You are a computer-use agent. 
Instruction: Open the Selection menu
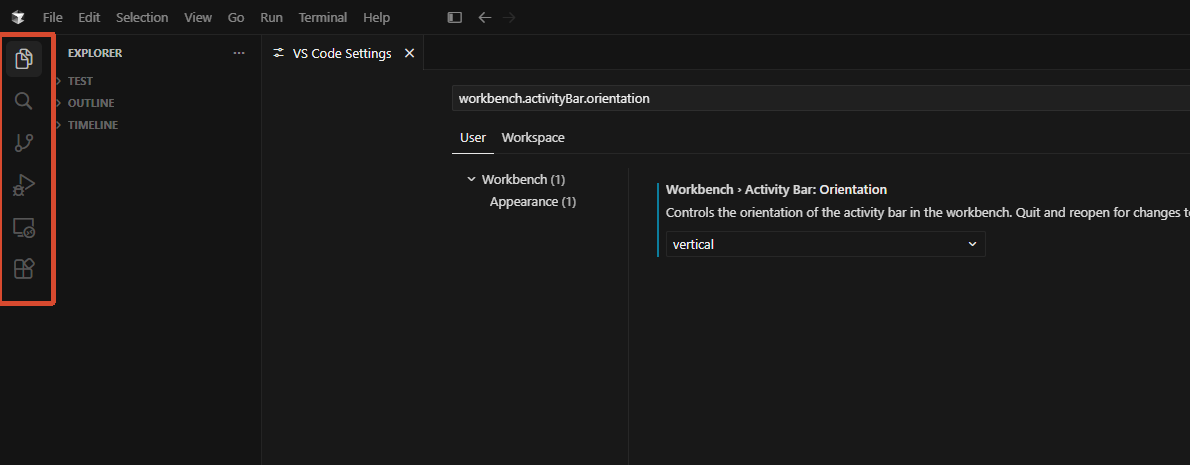coord(141,17)
